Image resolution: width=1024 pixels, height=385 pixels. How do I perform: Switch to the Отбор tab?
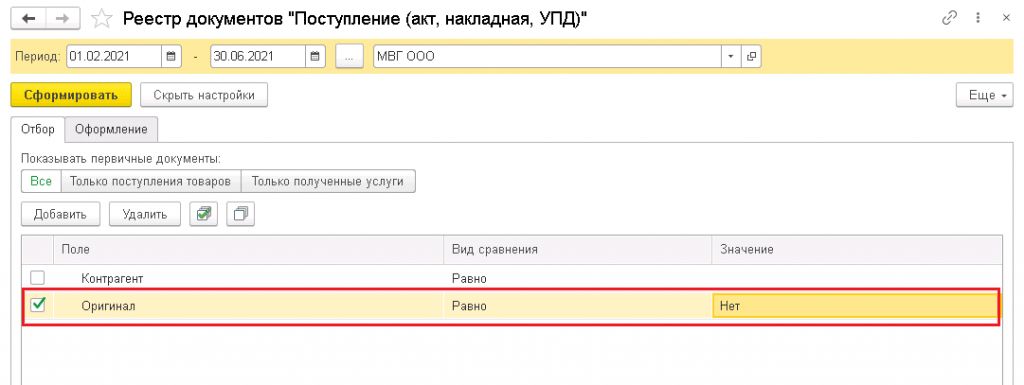pos(38,129)
